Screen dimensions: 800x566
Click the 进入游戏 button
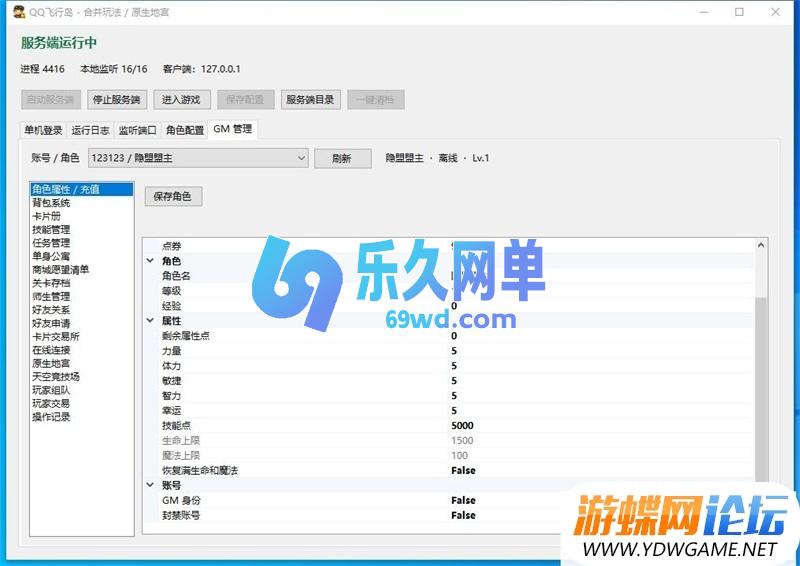(181, 100)
